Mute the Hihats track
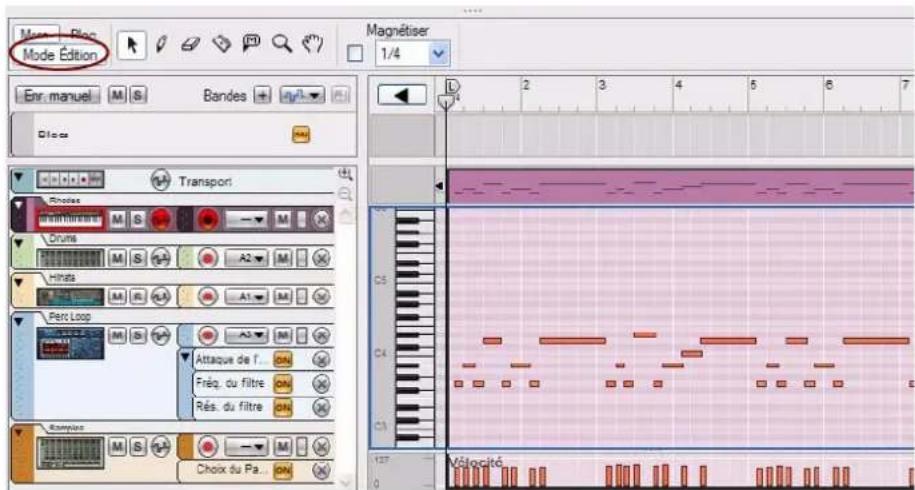The width and height of the screenshot is (915, 490). 118,296
